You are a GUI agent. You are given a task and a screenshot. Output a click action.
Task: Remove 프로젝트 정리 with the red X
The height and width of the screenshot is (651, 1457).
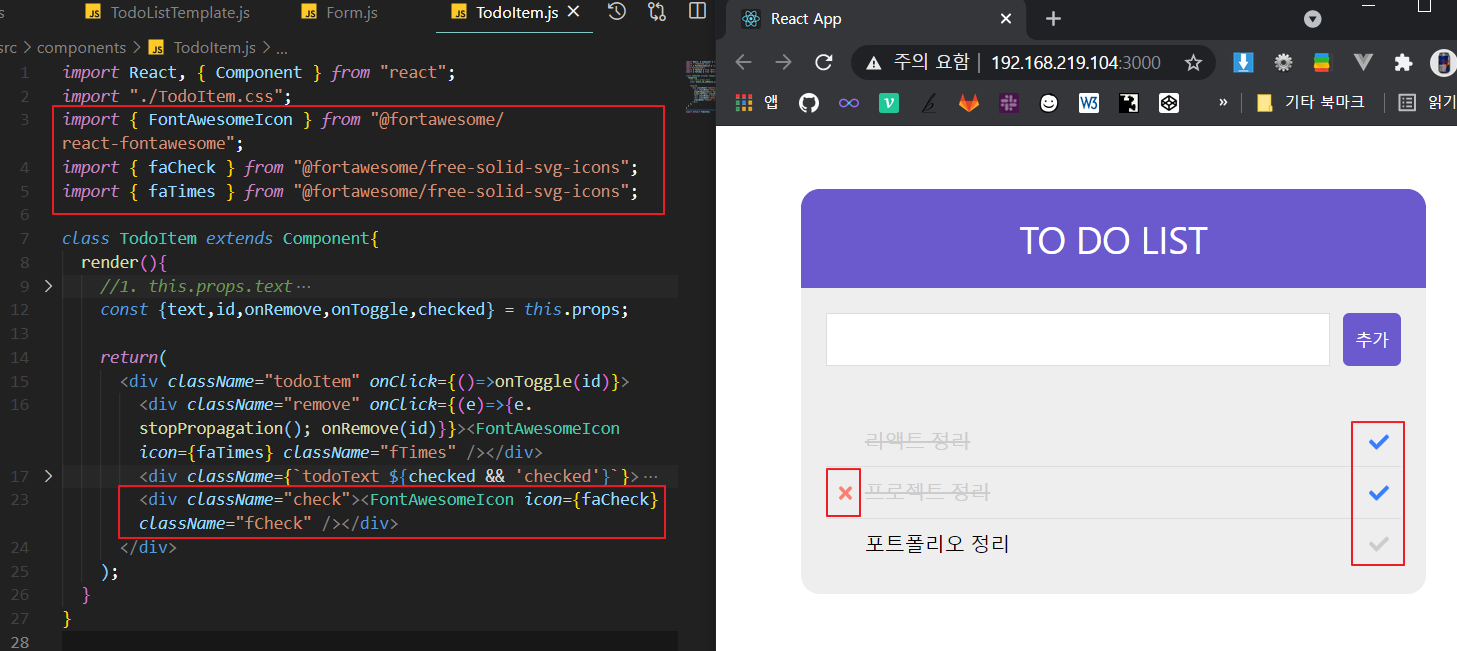point(845,493)
